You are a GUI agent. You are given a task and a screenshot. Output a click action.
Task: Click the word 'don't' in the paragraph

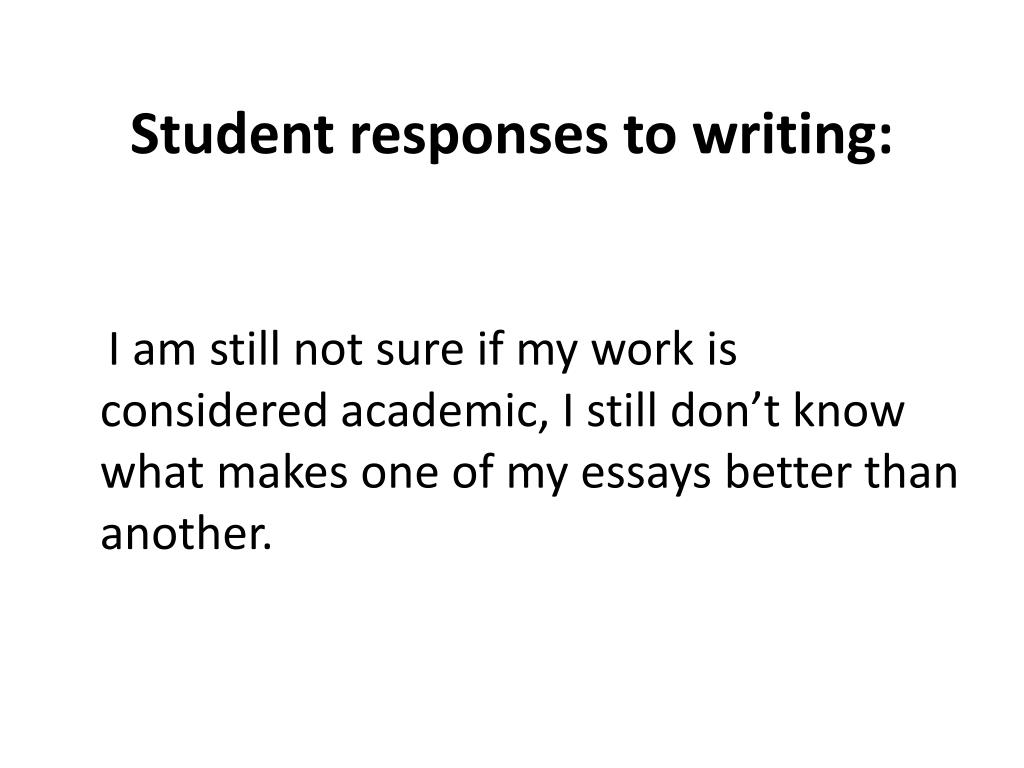[726, 411]
